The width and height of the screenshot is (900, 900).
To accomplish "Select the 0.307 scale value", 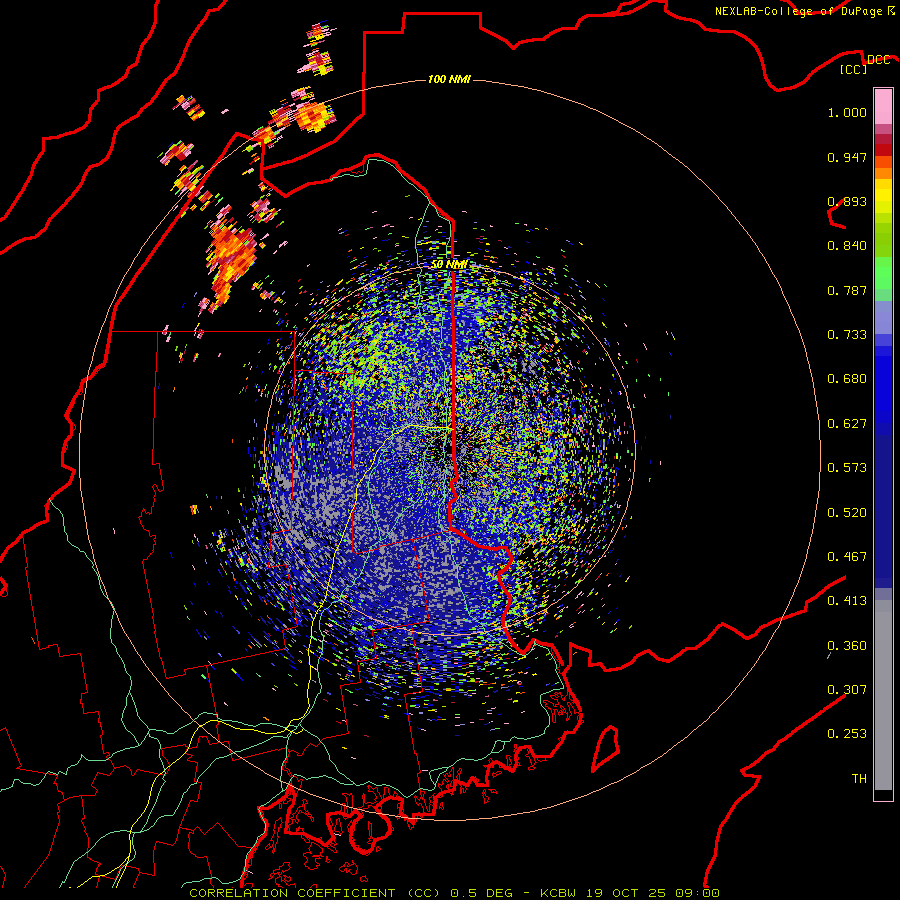I will [847, 690].
